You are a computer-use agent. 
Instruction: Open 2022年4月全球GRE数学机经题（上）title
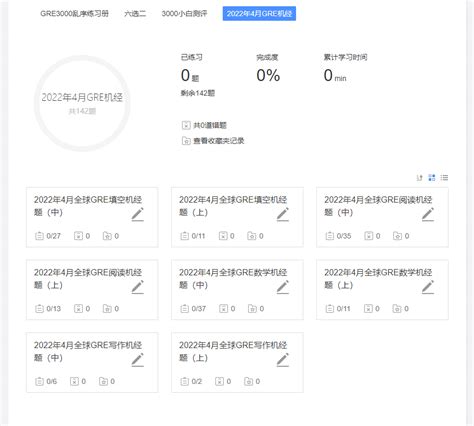click(x=378, y=279)
